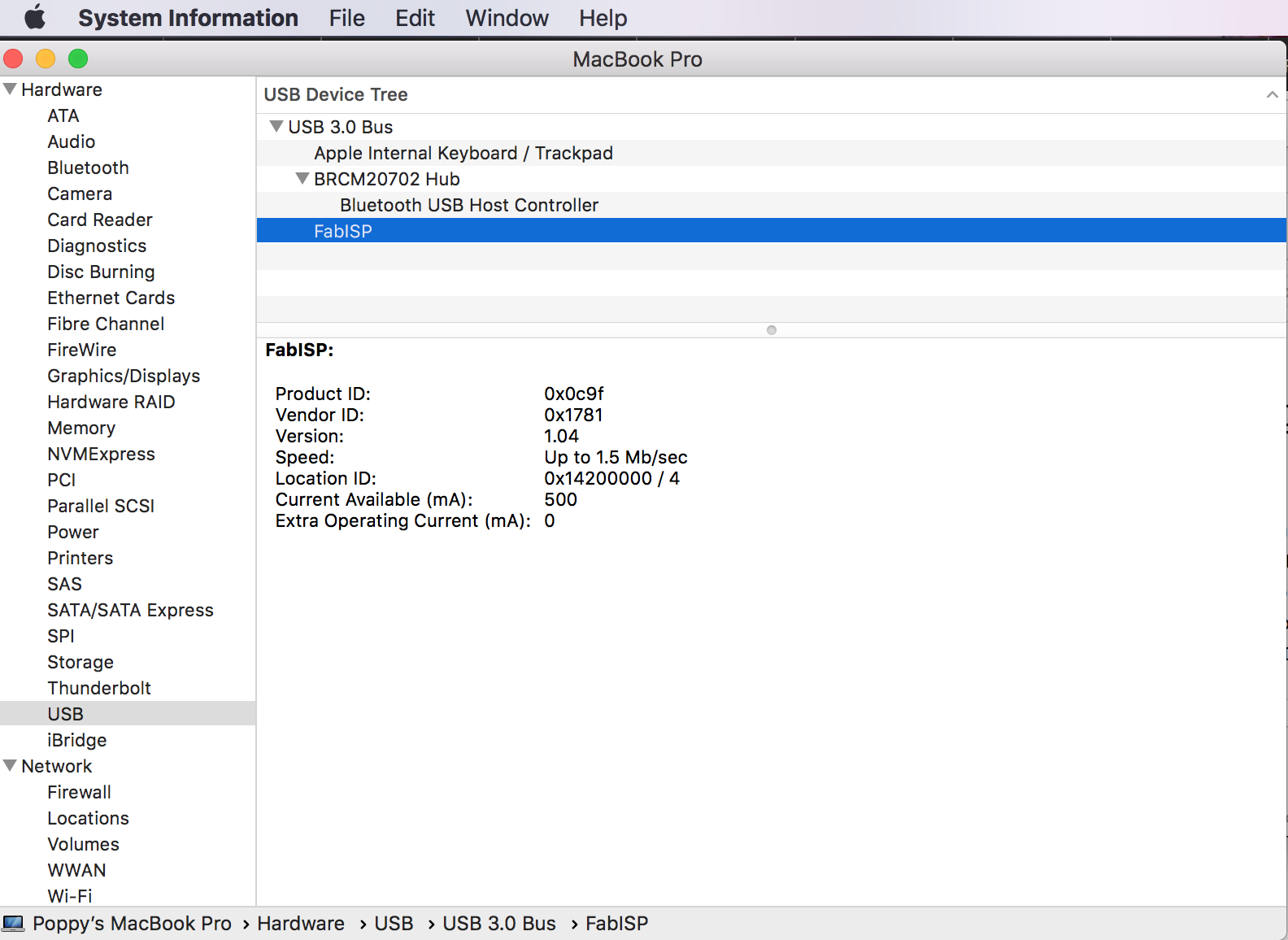Select FireWire in the sidebar
The height and width of the screenshot is (940, 1288).
[82, 350]
